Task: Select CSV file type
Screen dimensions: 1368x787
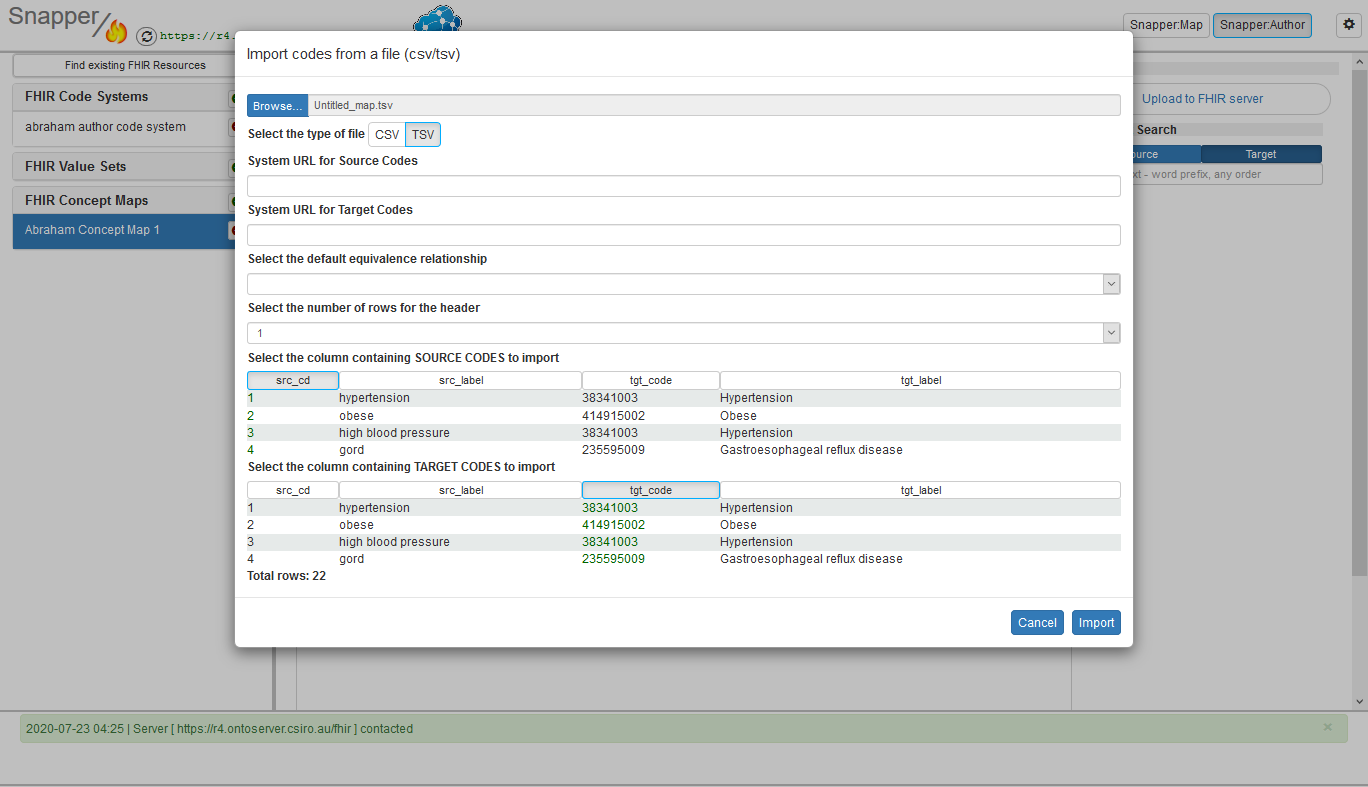Action: pos(387,134)
